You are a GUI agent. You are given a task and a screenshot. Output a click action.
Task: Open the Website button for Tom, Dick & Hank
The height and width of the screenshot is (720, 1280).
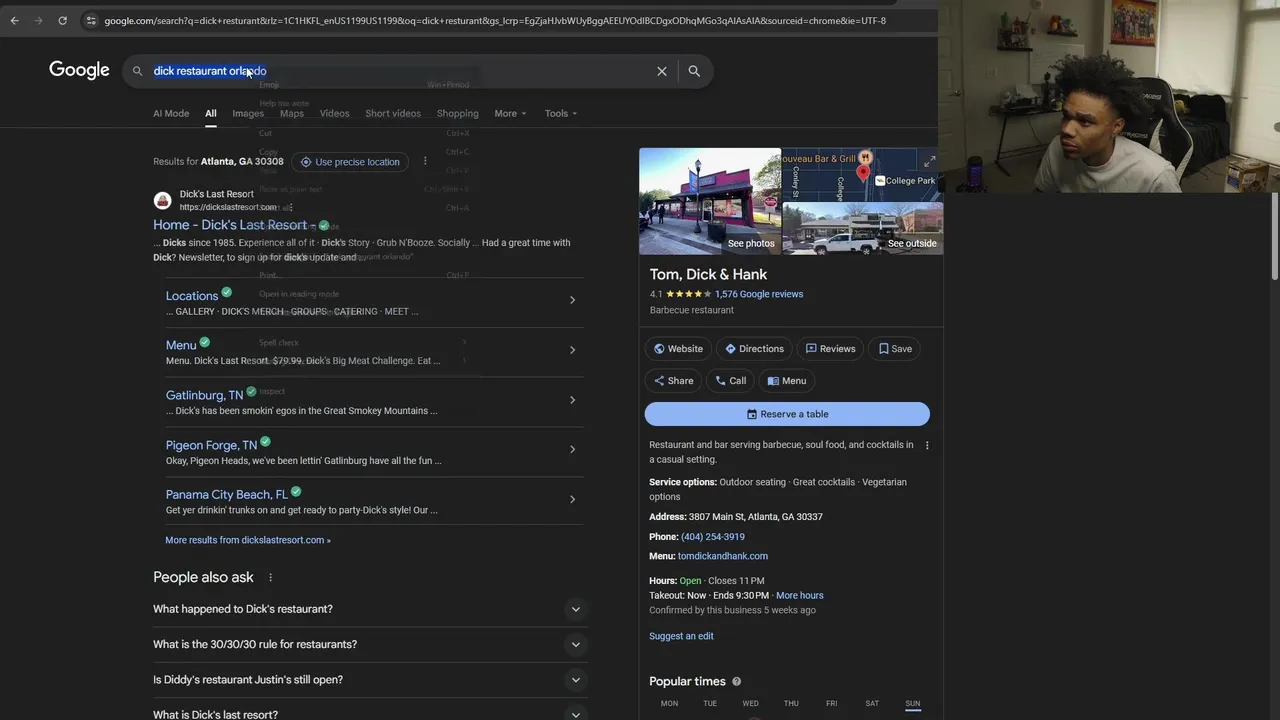click(678, 349)
